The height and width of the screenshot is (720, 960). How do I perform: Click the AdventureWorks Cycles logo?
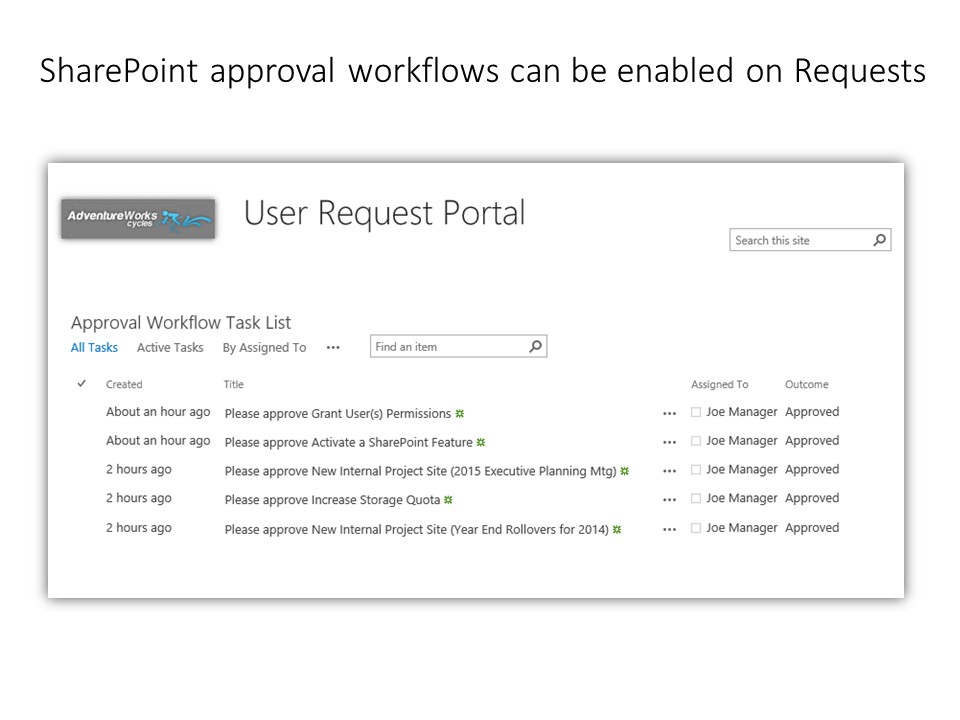(x=138, y=219)
